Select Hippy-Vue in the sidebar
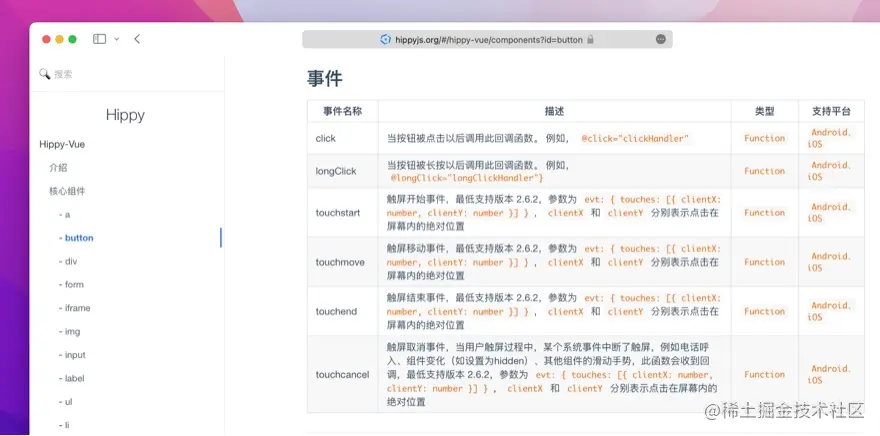The height and width of the screenshot is (436, 880). tap(62, 144)
